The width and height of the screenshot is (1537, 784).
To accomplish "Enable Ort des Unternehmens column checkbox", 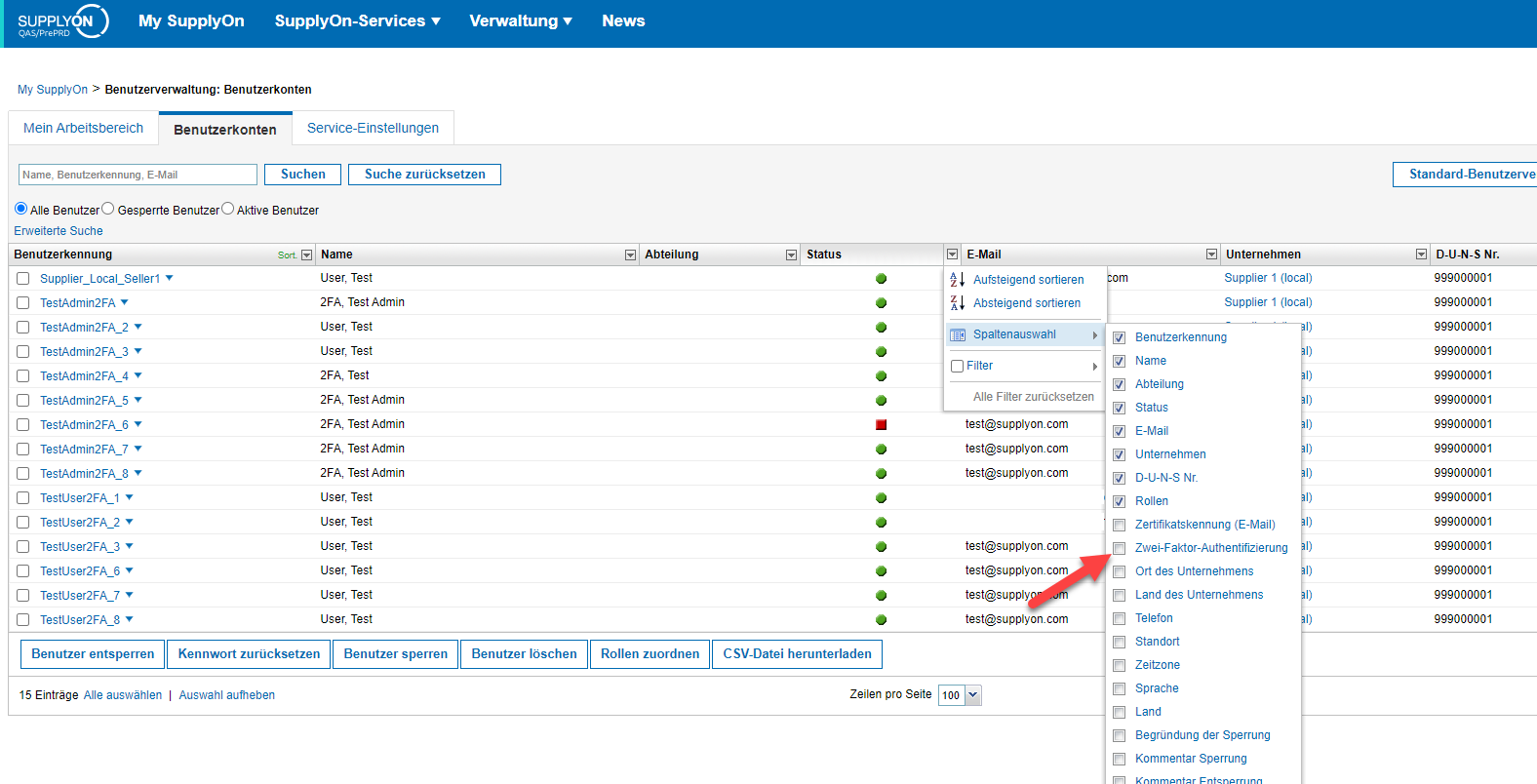I will [1120, 571].
